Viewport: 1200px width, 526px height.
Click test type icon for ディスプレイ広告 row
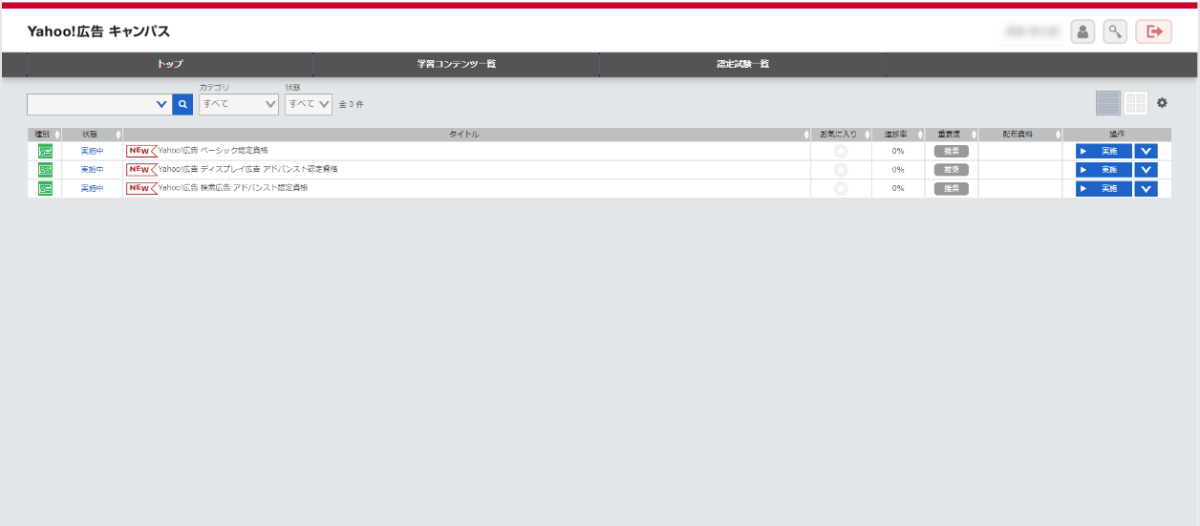(45, 170)
